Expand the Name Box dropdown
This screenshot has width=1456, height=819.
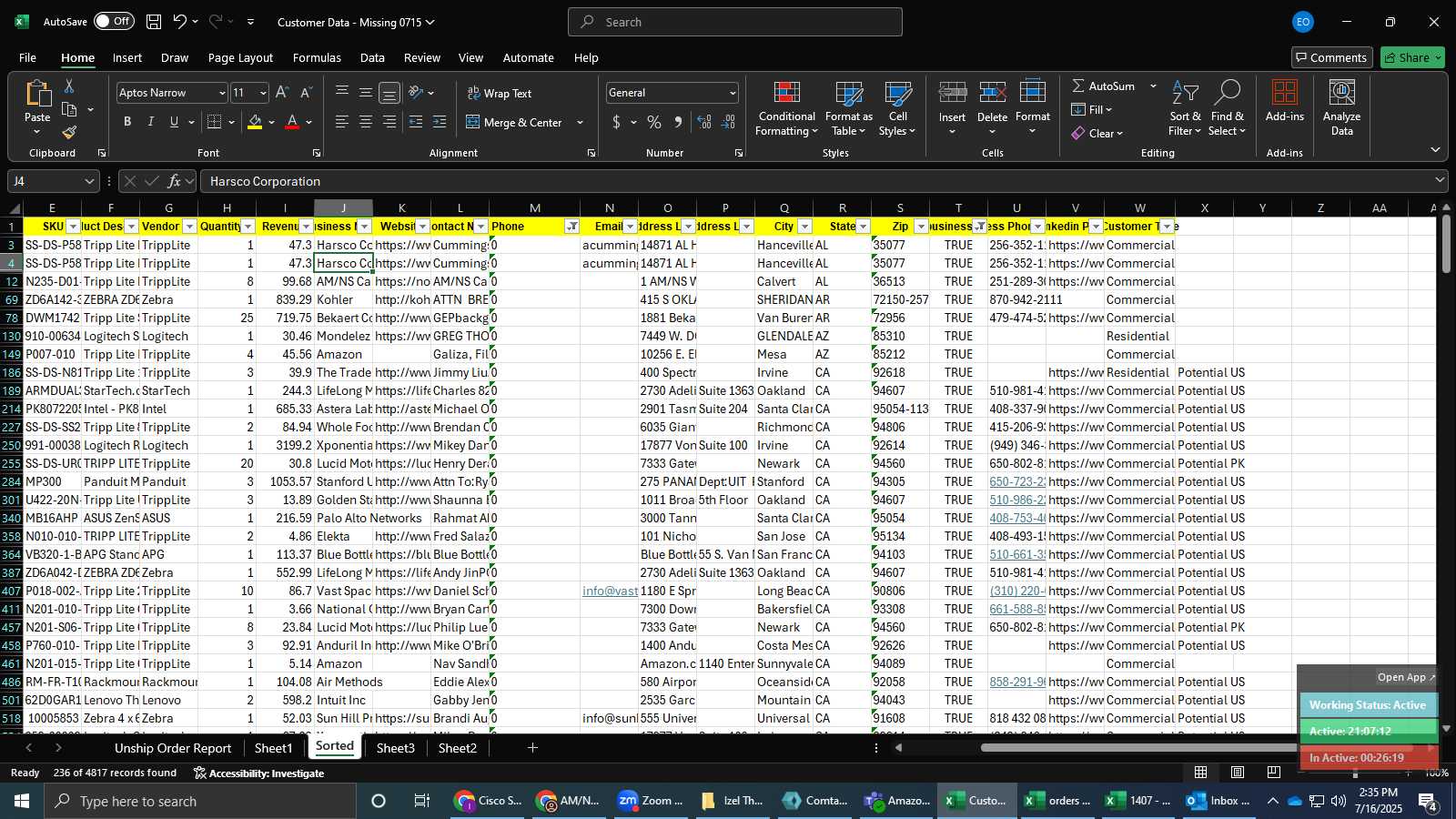pyautogui.click(x=89, y=181)
